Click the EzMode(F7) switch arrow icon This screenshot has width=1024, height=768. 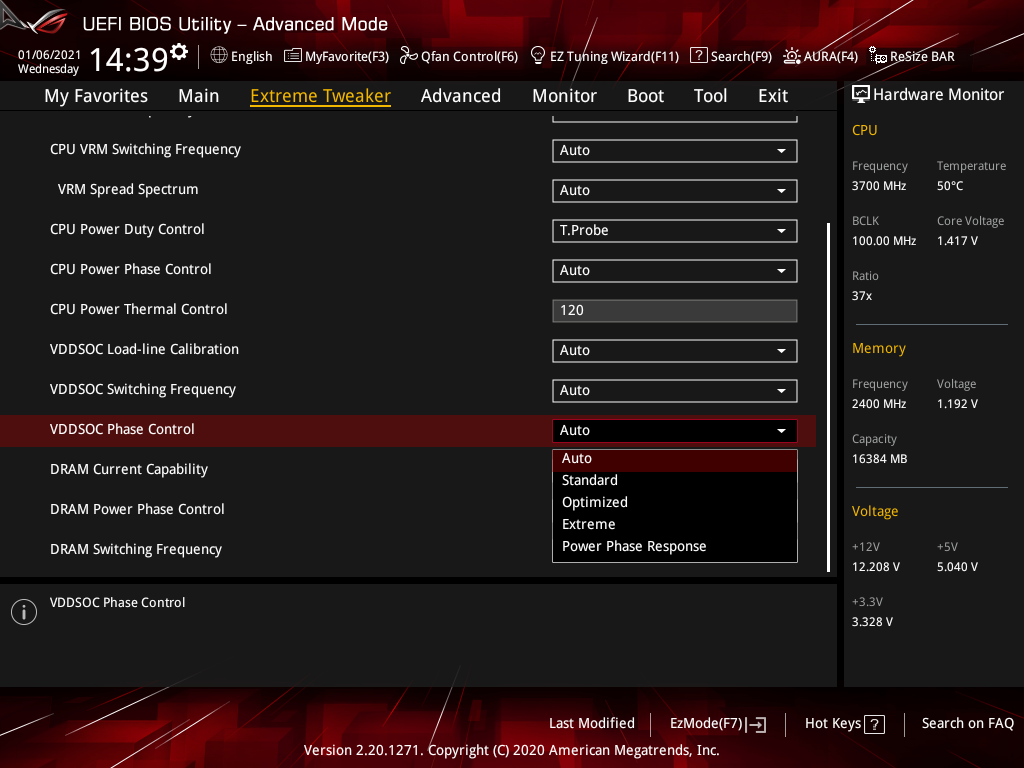tap(756, 724)
